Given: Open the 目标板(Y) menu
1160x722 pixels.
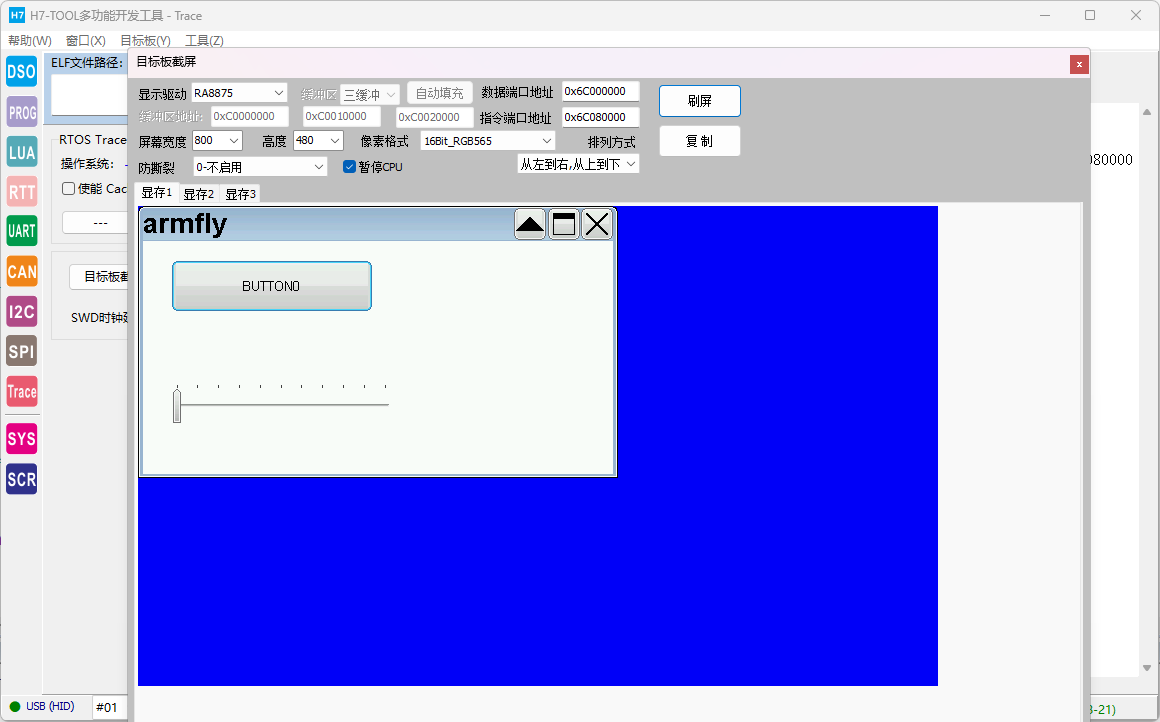Looking at the screenshot, I should click(145, 41).
